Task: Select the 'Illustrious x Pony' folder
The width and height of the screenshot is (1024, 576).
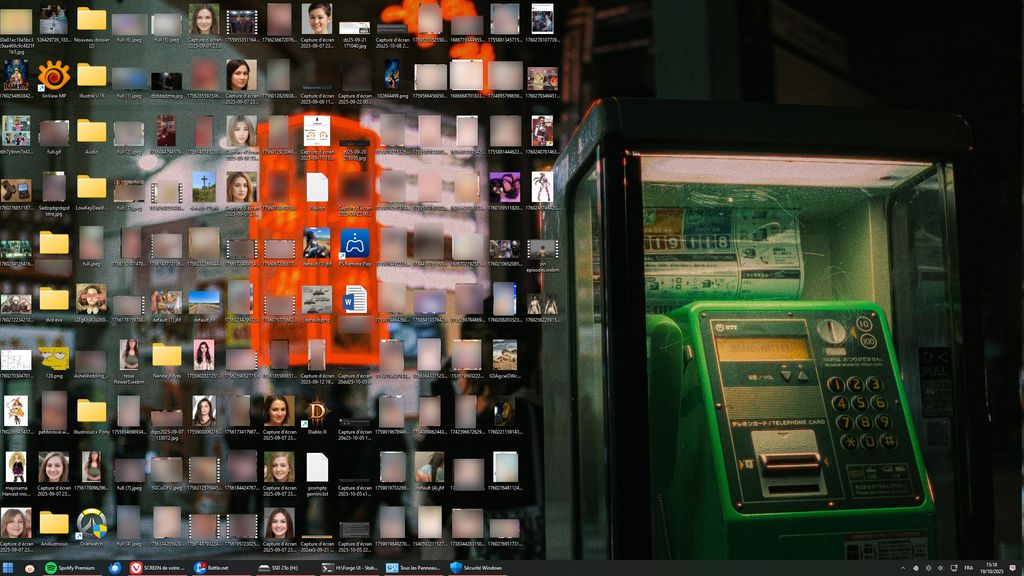Action: click(91, 417)
